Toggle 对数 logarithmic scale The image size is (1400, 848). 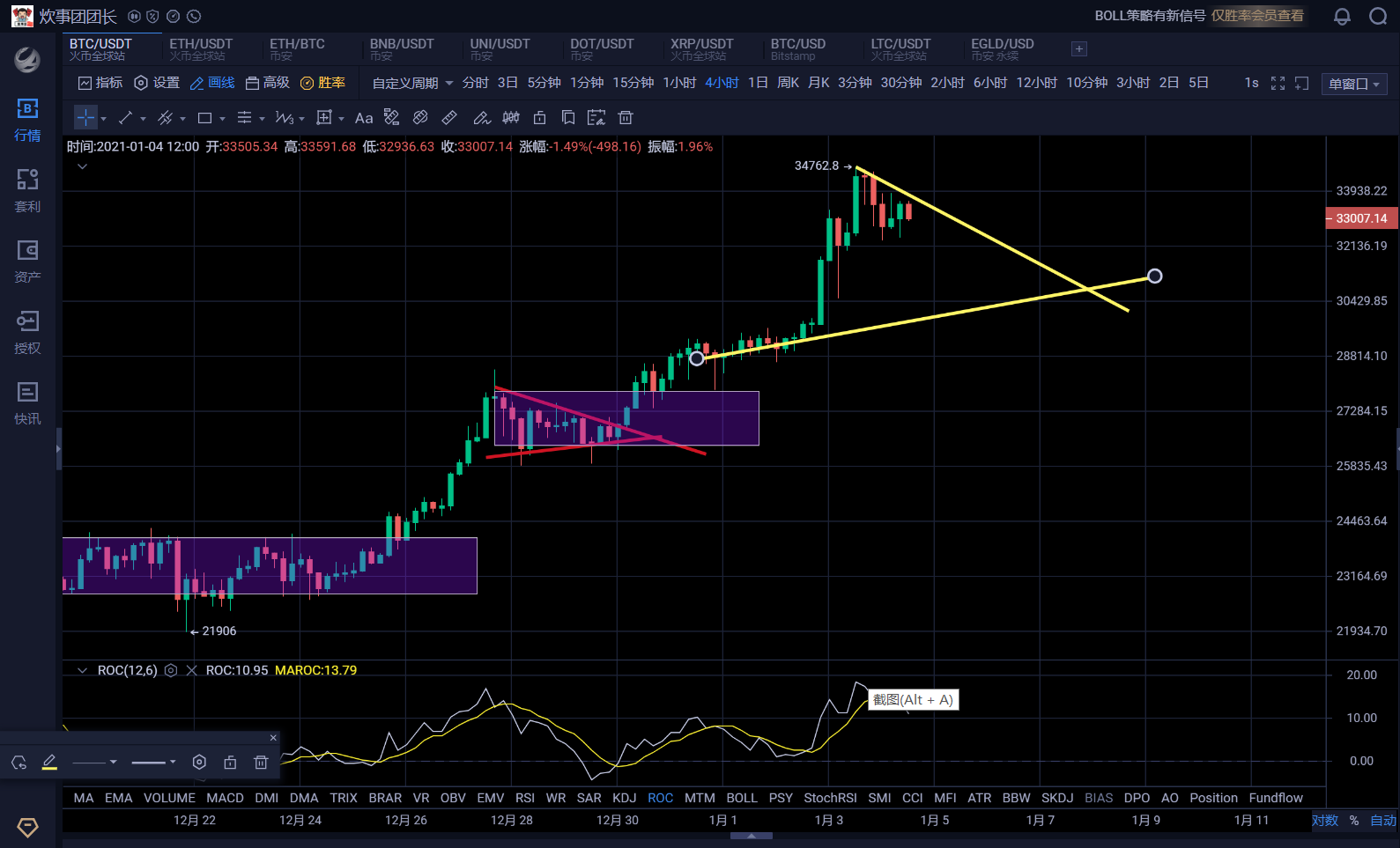tap(1324, 820)
